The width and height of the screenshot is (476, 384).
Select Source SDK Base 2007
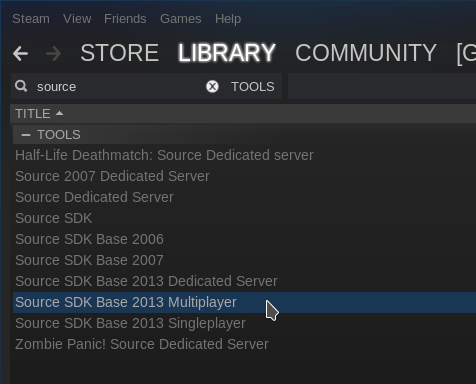(x=244, y=260)
